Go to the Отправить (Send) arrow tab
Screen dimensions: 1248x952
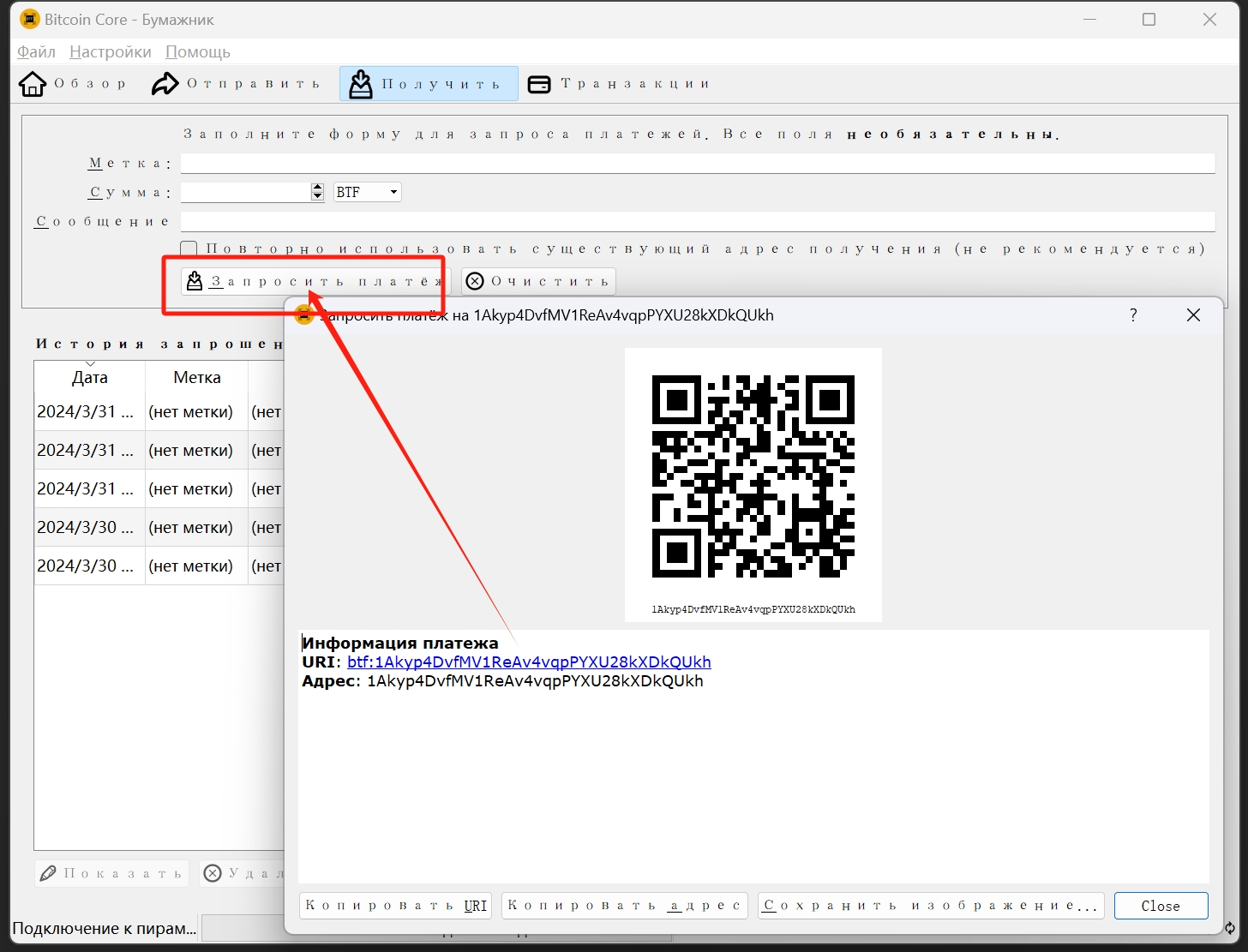[x=236, y=84]
